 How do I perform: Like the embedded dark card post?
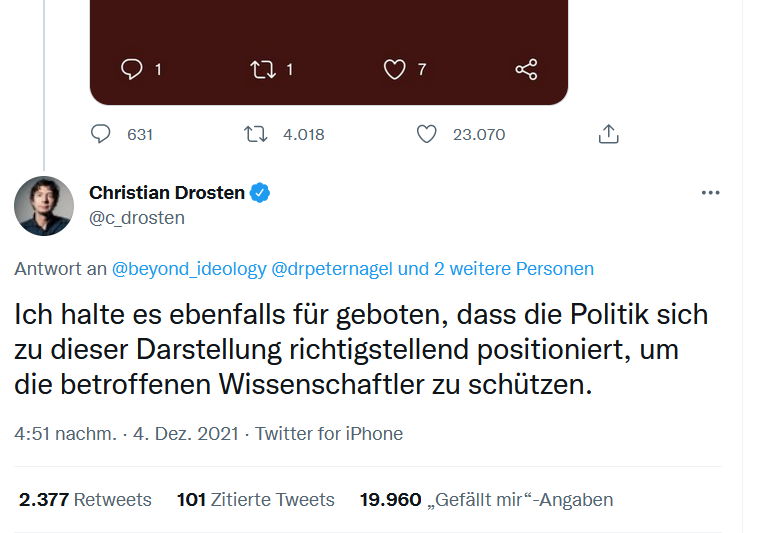point(395,69)
